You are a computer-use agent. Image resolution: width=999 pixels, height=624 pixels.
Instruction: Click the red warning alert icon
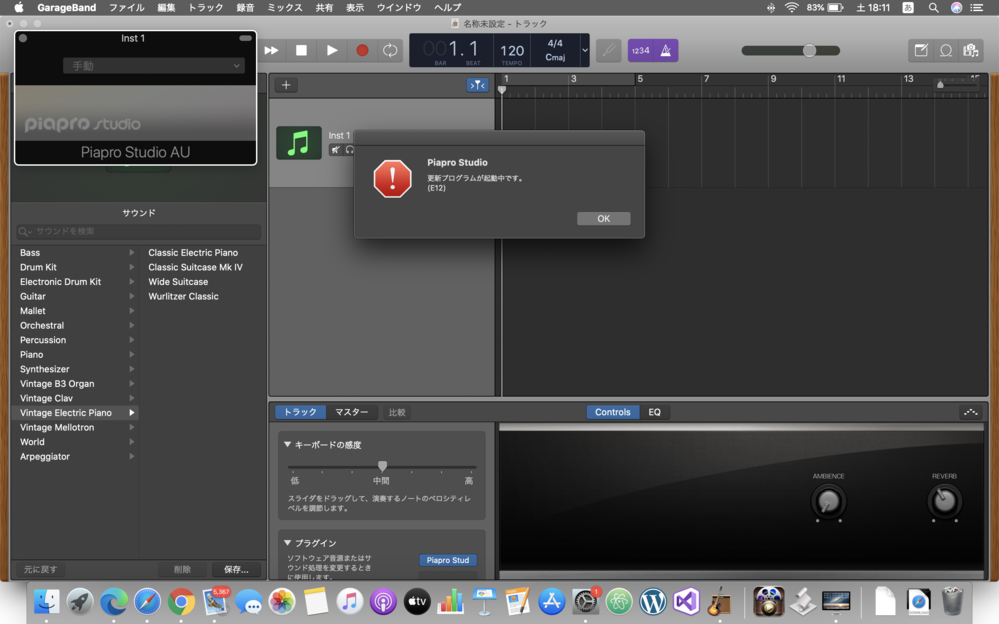392,178
